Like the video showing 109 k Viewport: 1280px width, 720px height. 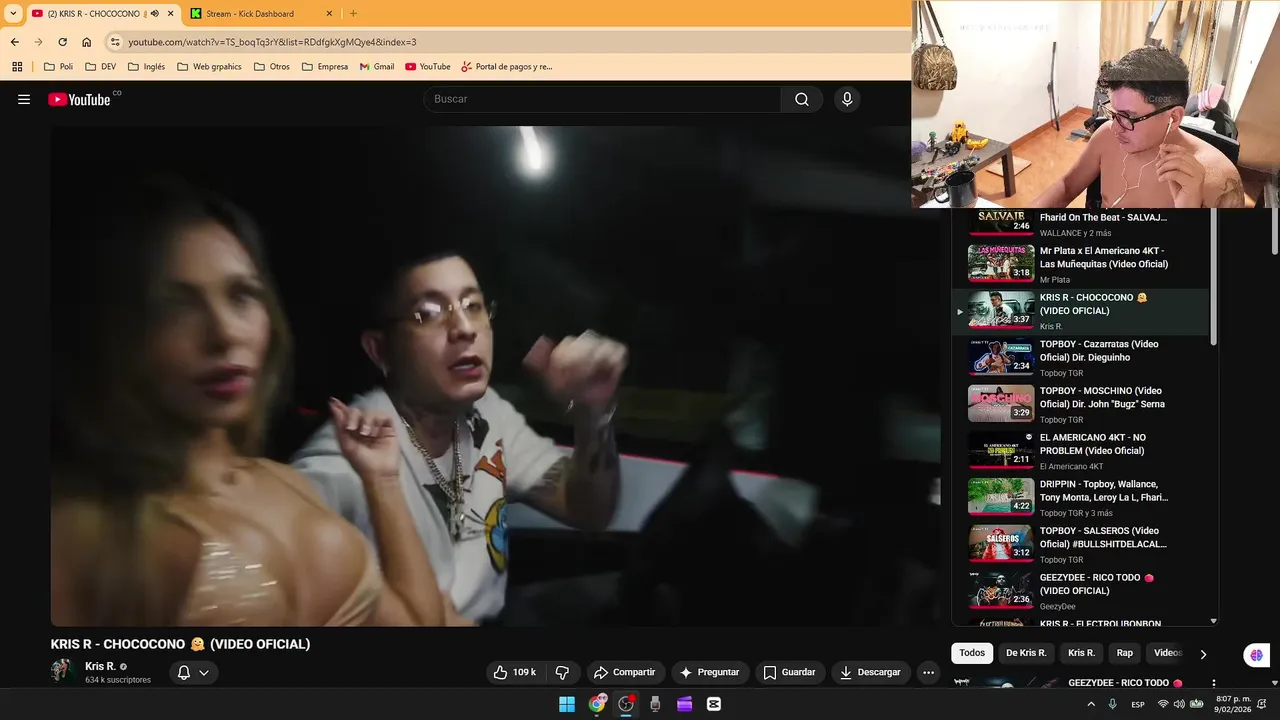click(516, 672)
